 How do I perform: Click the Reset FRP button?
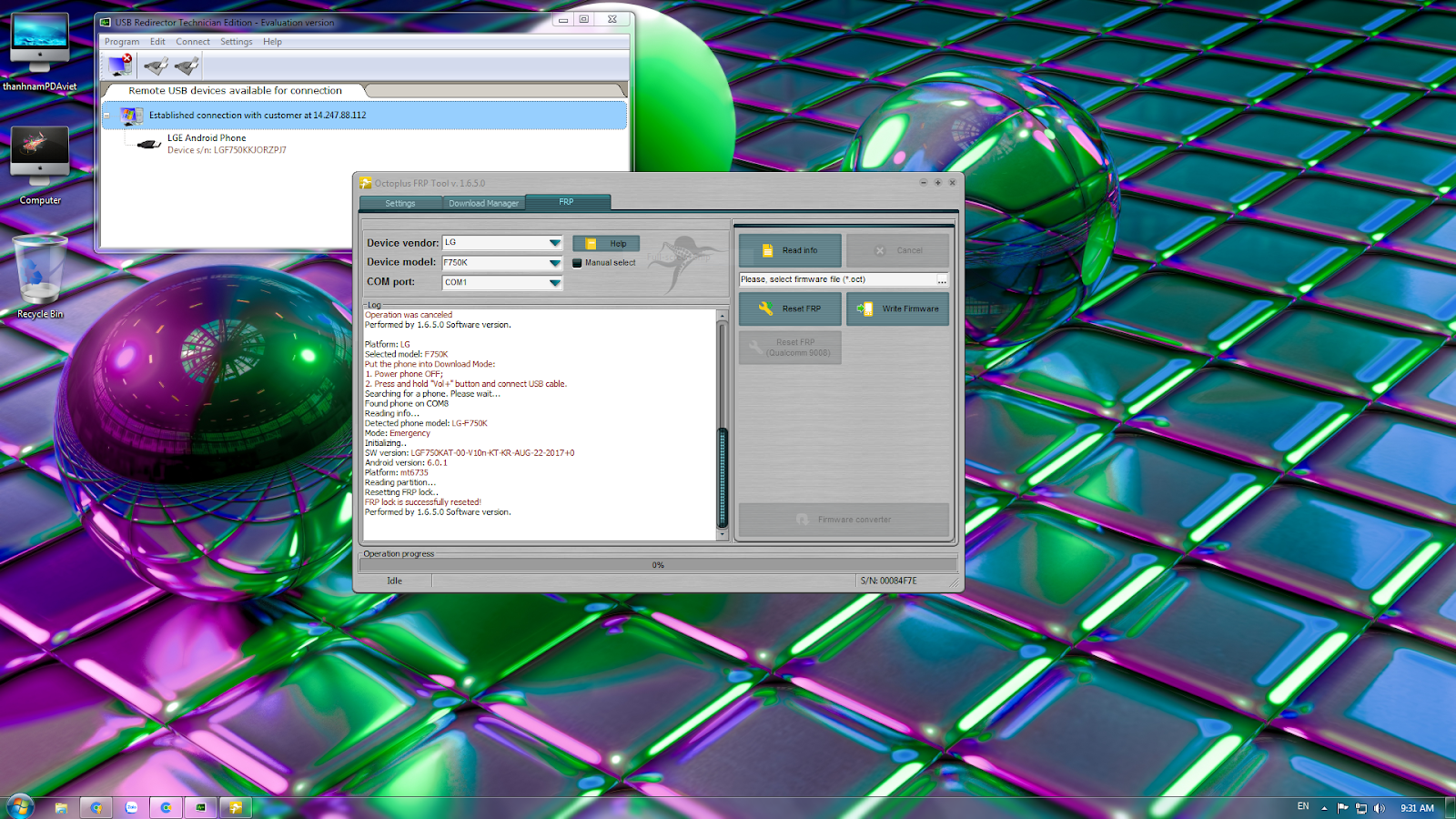point(790,308)
